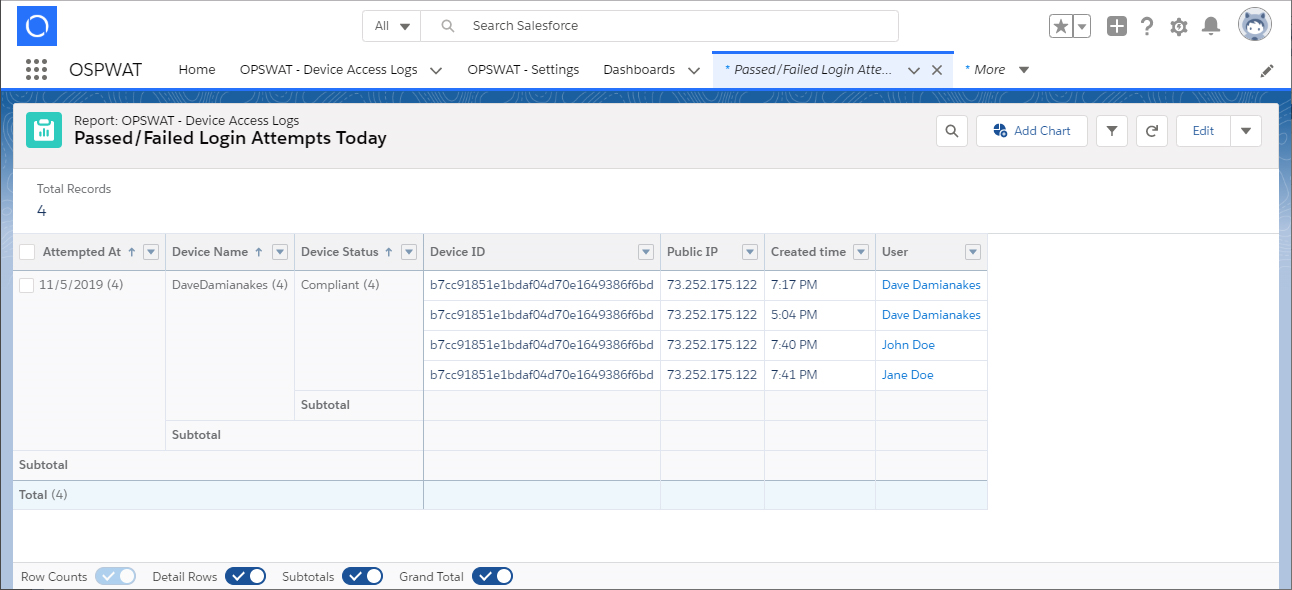Open the Created time column menu
Image resolution: width=1292 pixels, height=590 pixels.
[x=860, y=252]
